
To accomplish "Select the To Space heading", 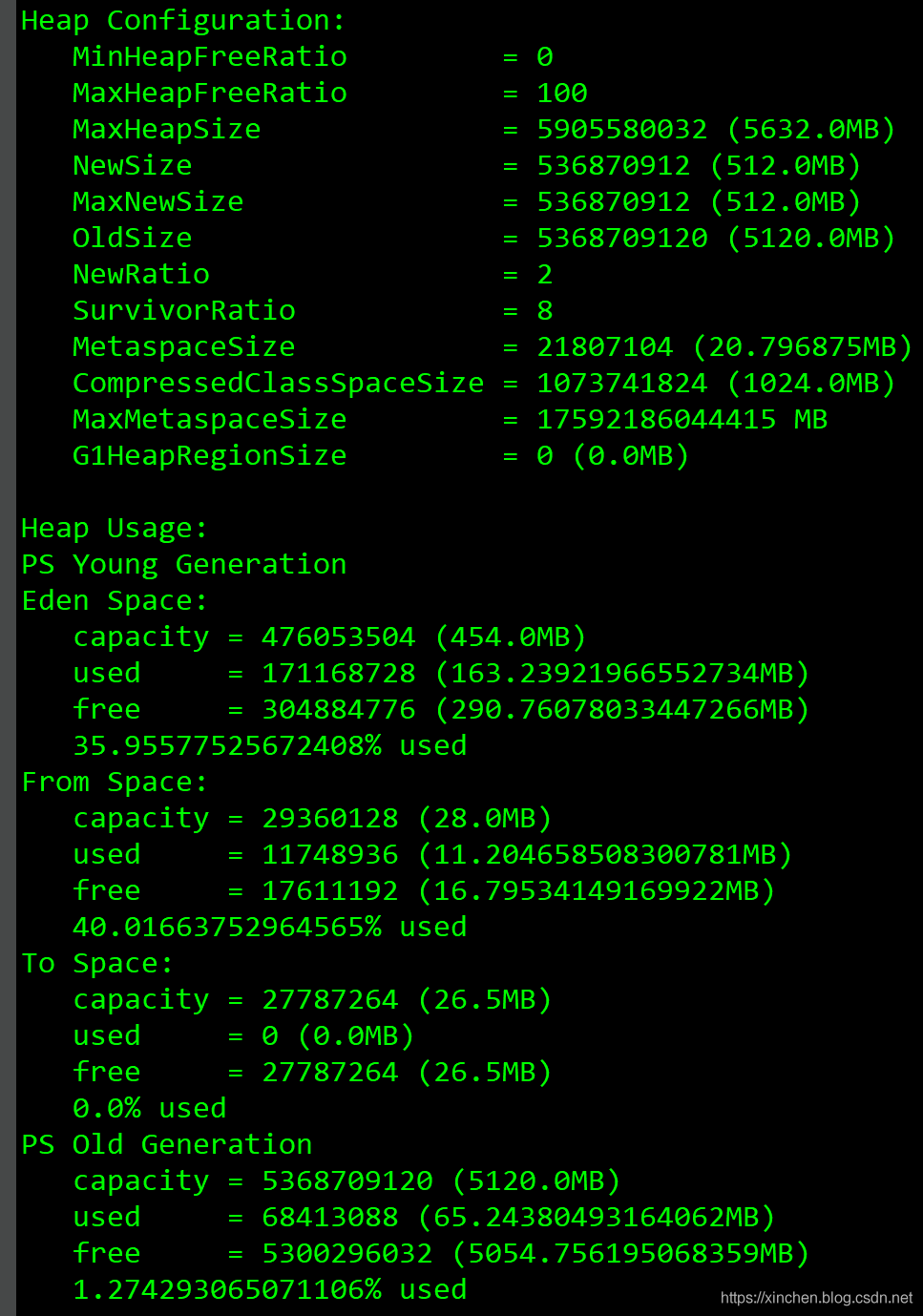I will click(96, 963).
